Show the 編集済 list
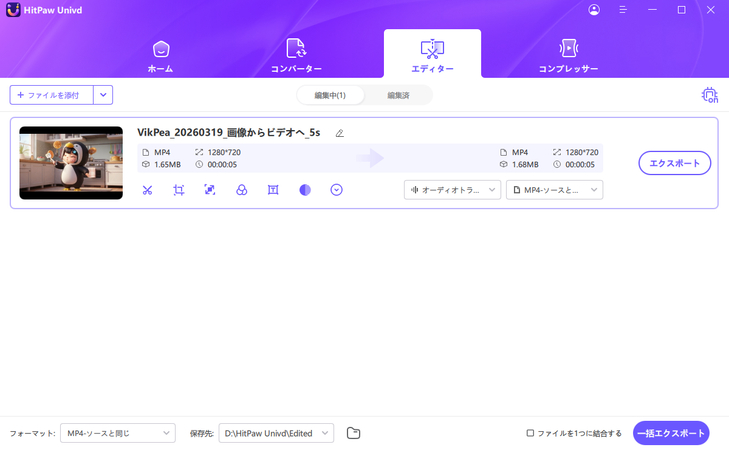729x450 pixels. coord(398,95)
